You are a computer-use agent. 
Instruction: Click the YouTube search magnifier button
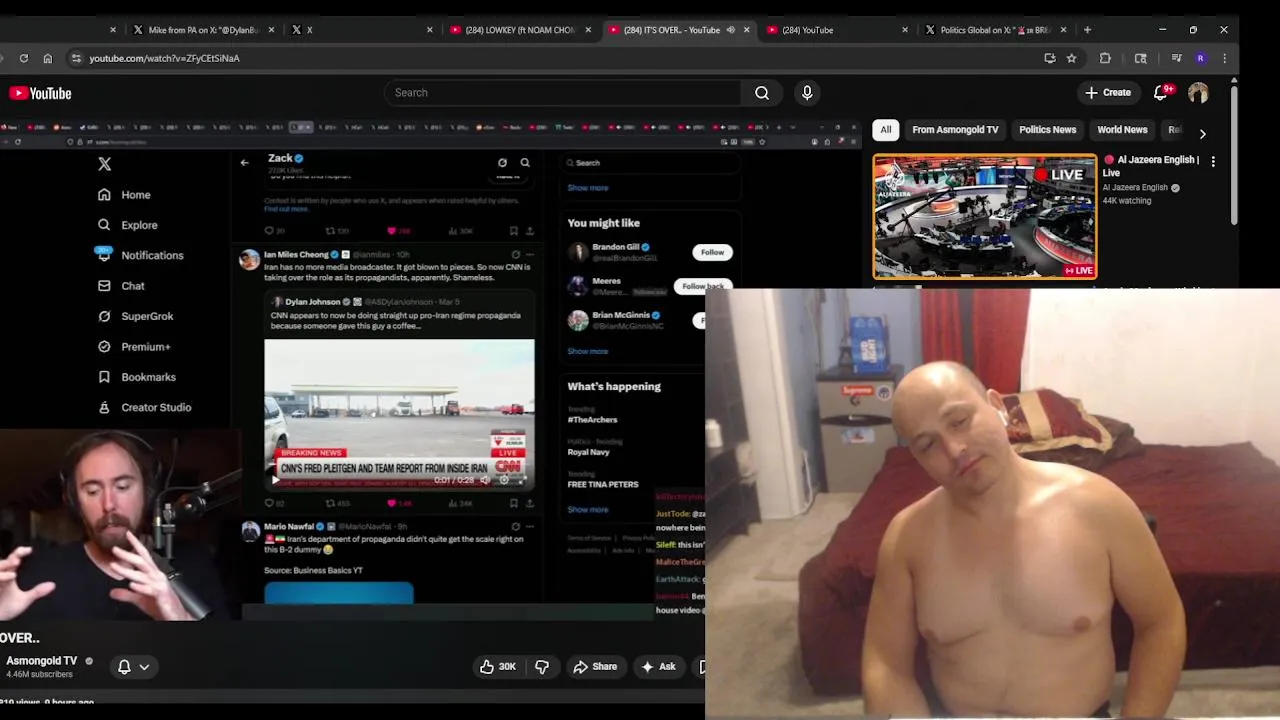pos(762,93)
